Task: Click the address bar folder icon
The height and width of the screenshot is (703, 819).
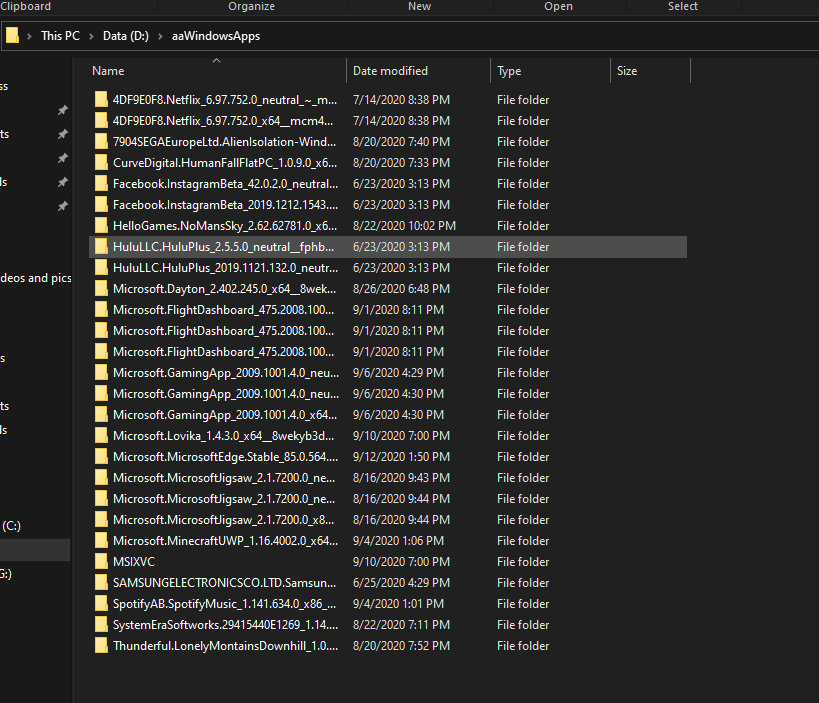Action: [x=13, y=36]
